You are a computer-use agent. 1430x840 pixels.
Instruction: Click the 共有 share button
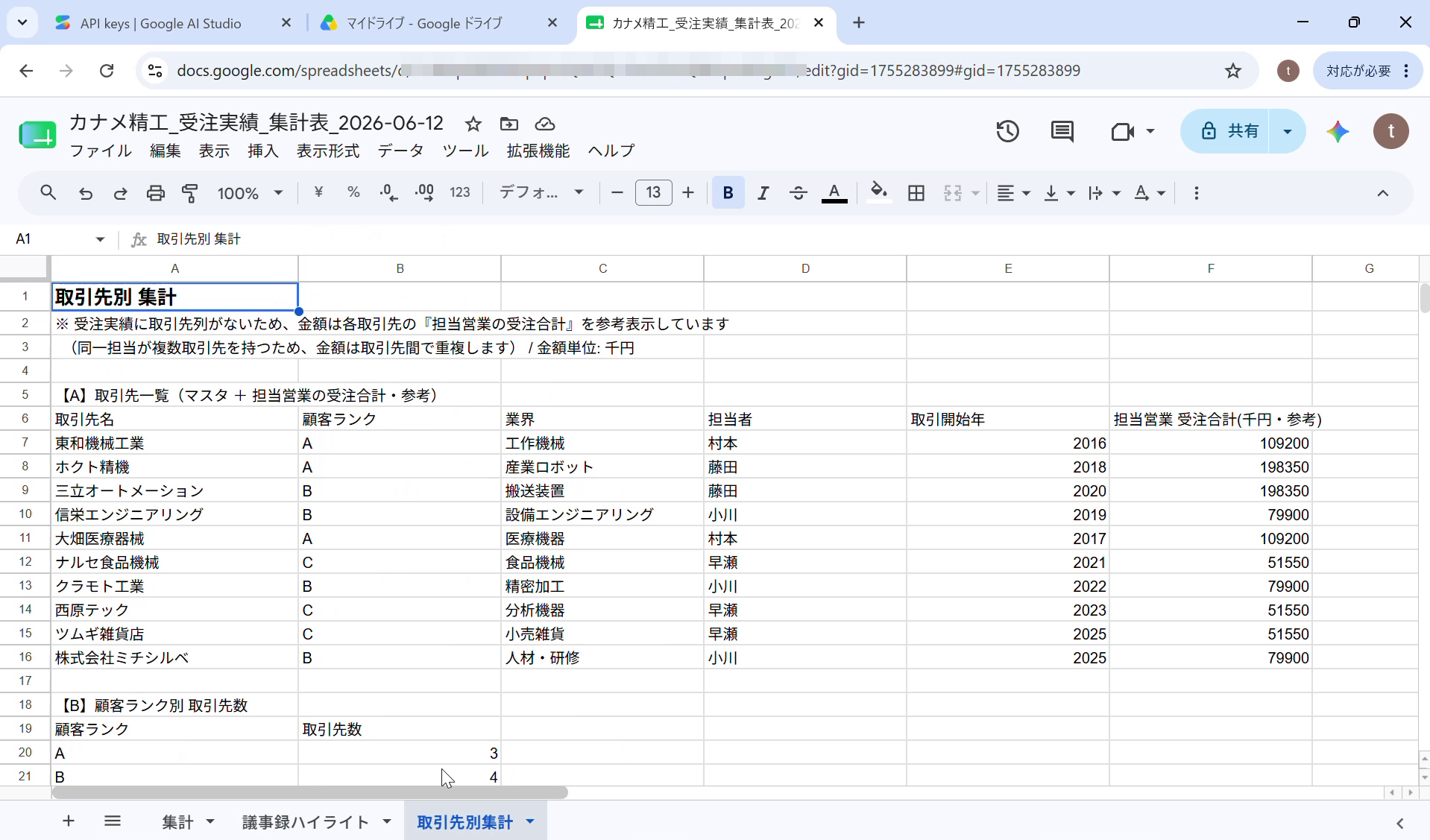tap(1225, 131)
